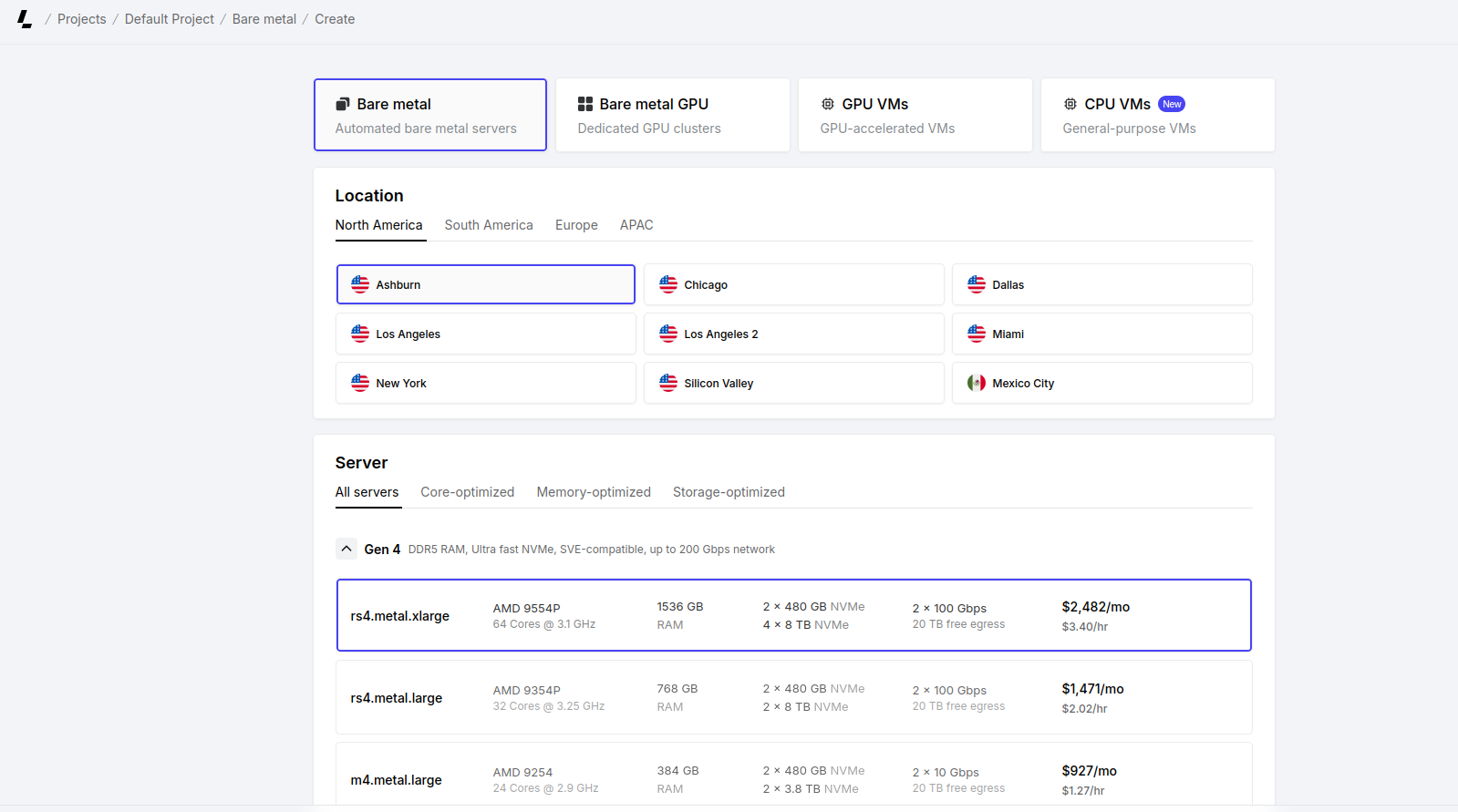
Task: Click the GPU VMs chip icon
Action: (828, 104)
